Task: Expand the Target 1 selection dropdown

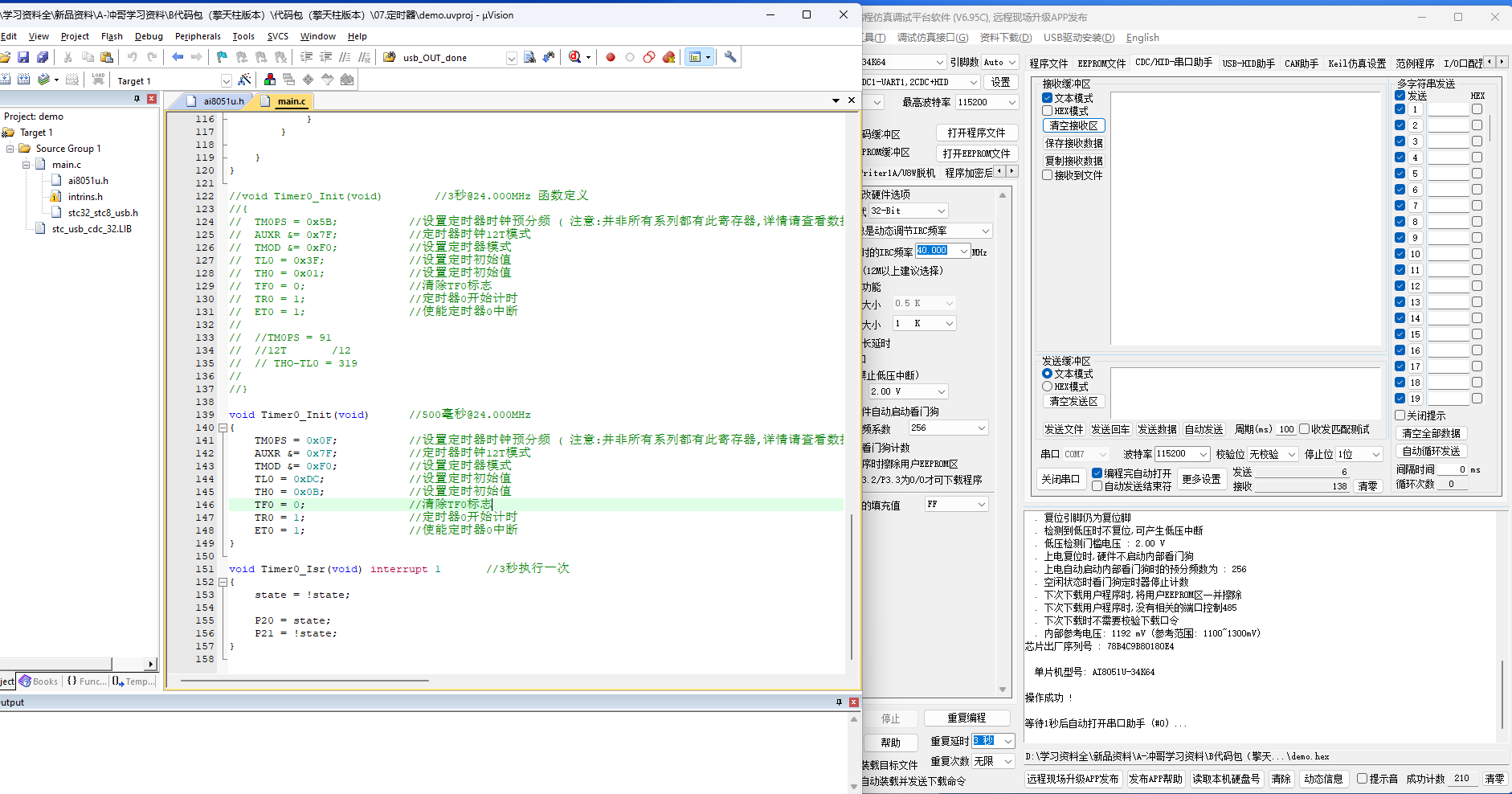Action: [226, 80]
